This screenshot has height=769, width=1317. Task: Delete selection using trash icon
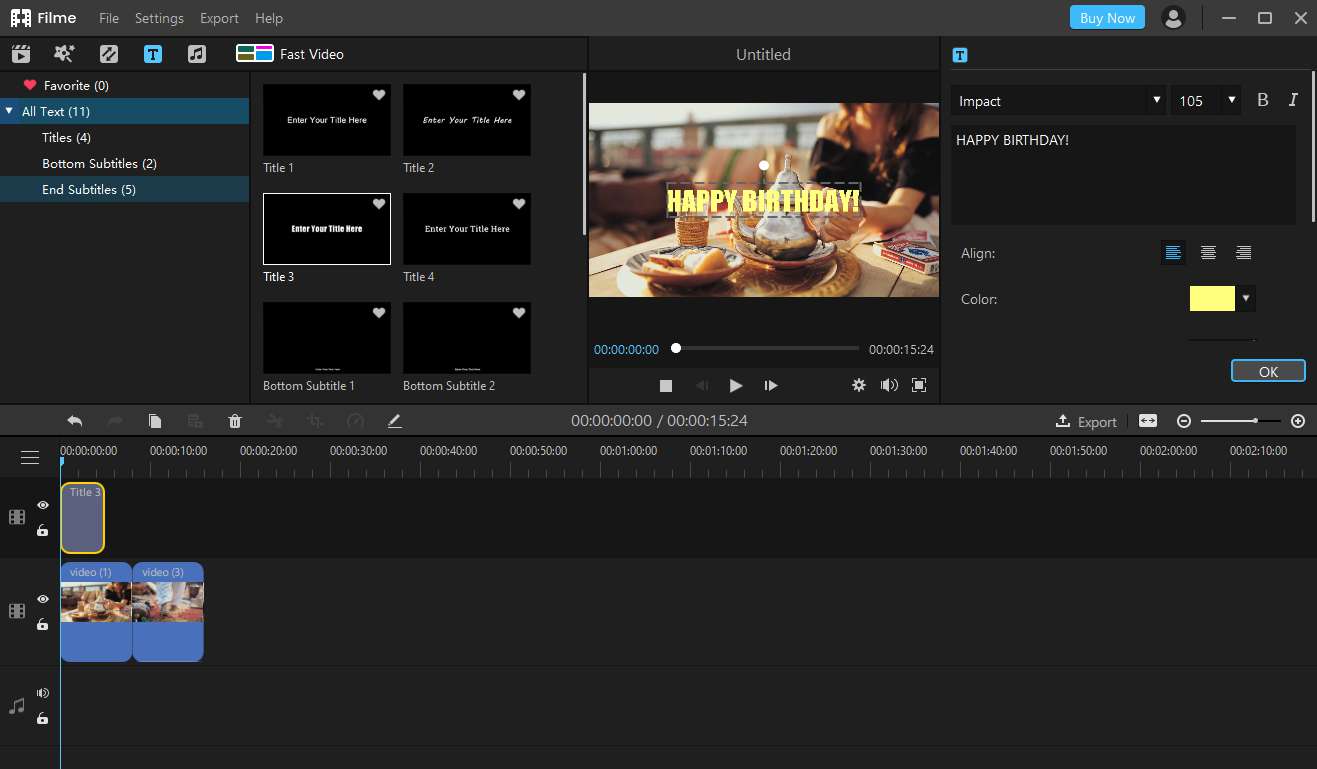click(235, 421)
